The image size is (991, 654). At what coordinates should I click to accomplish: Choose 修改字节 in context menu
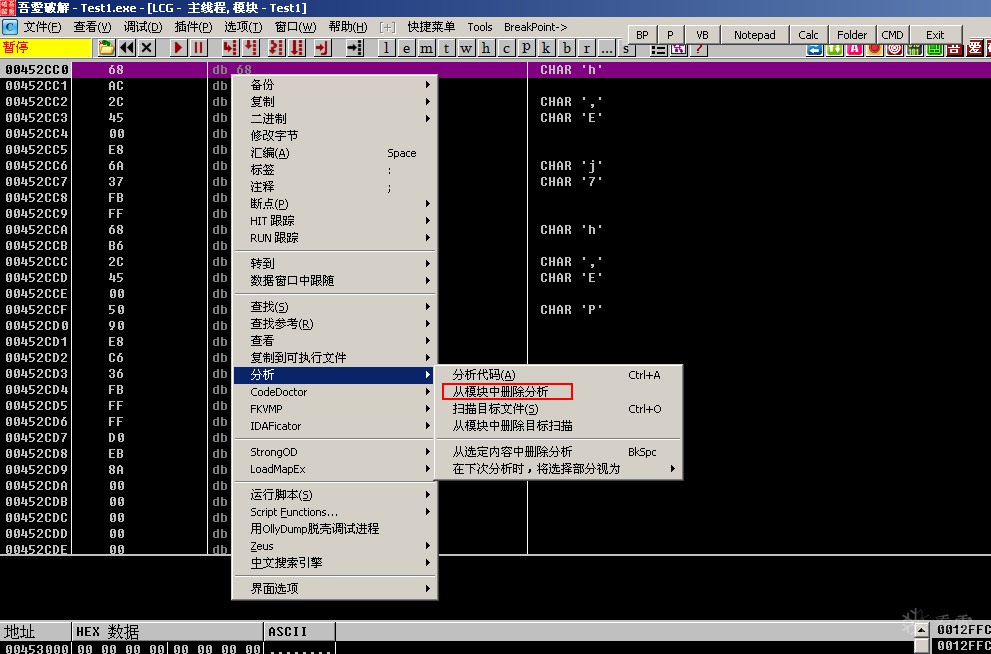click(334, 136)
